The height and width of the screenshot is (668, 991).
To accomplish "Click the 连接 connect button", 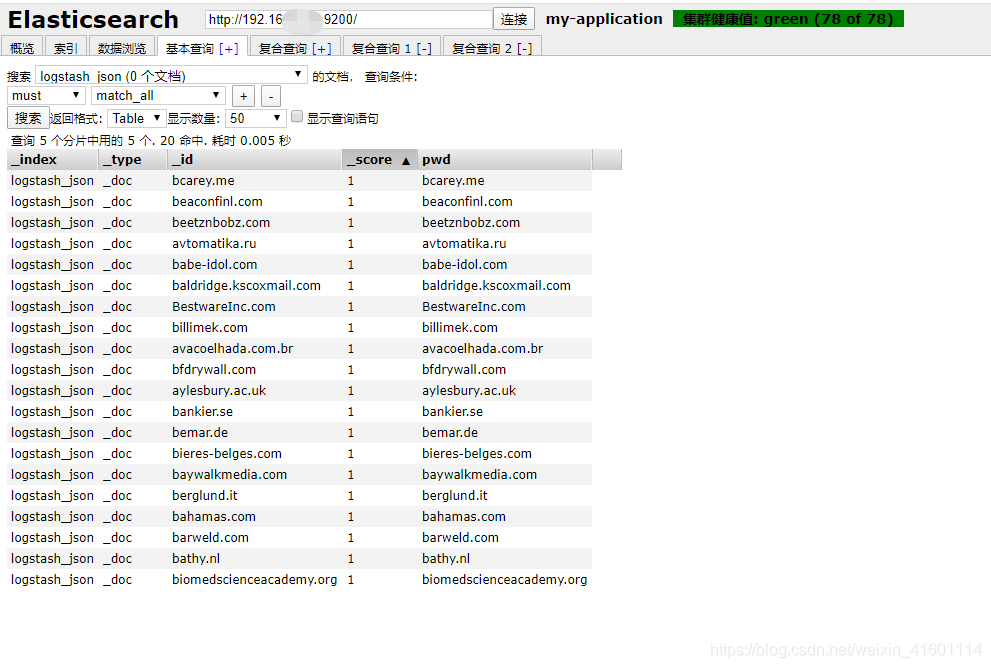I will point(514,19).
